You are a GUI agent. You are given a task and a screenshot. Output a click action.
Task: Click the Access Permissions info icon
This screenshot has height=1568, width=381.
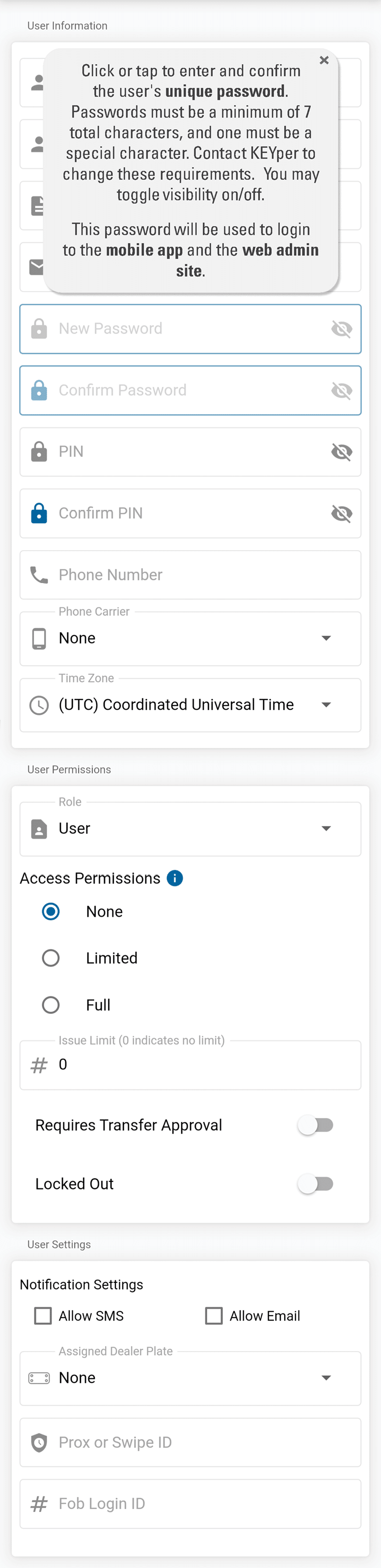coord(175,878)
